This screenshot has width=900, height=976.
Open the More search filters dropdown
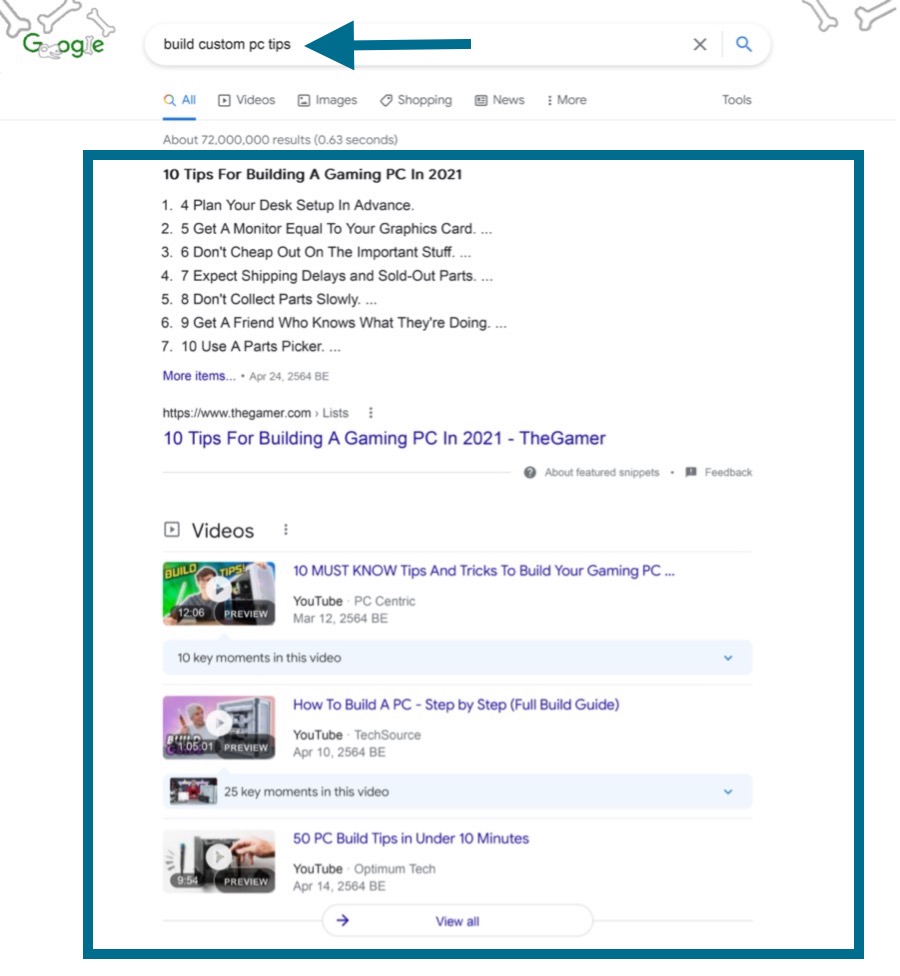coord(567,100)
